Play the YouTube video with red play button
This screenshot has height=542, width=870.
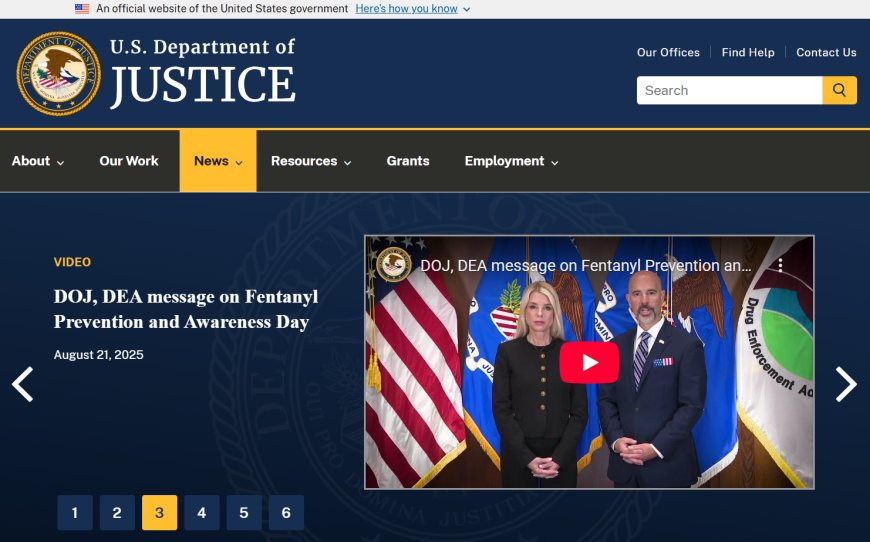point(589,362)
